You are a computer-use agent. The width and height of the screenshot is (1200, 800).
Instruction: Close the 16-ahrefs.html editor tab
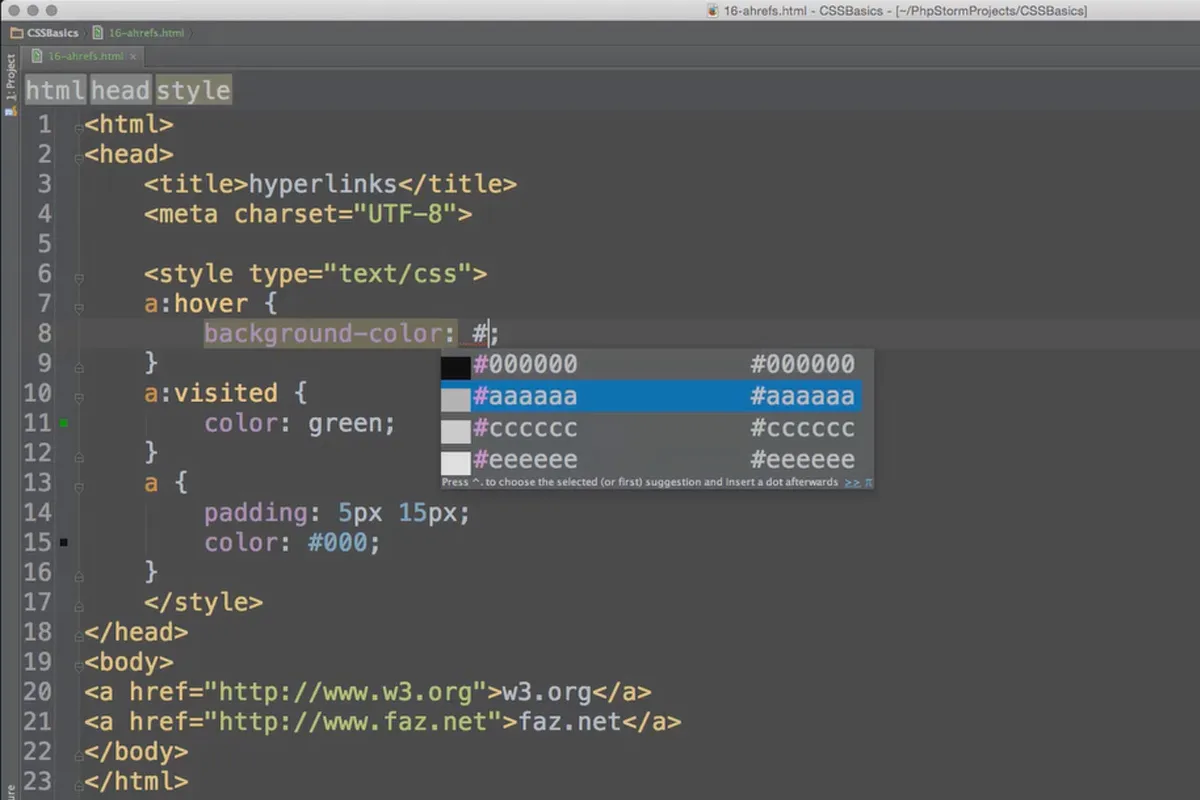point(133,57)
